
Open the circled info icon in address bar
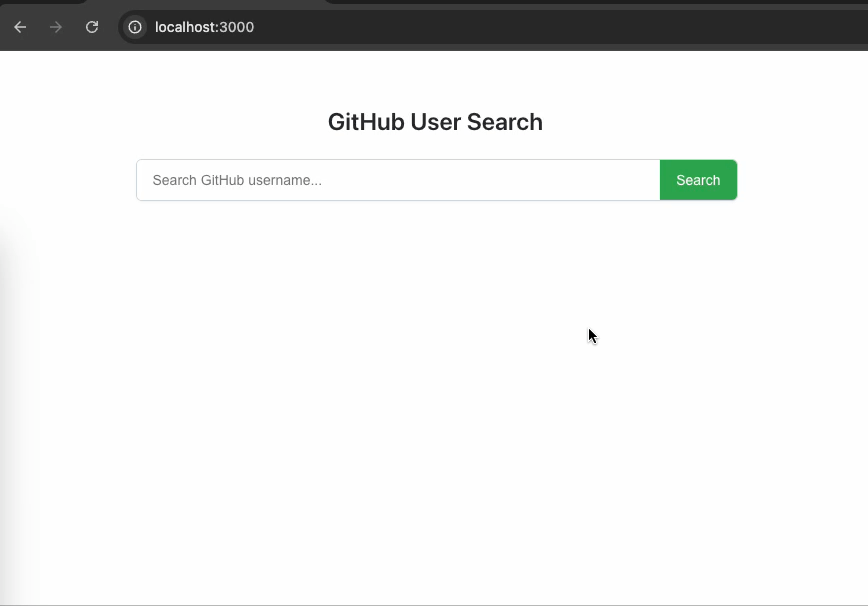pyautogui.click(x=135, y=27)
